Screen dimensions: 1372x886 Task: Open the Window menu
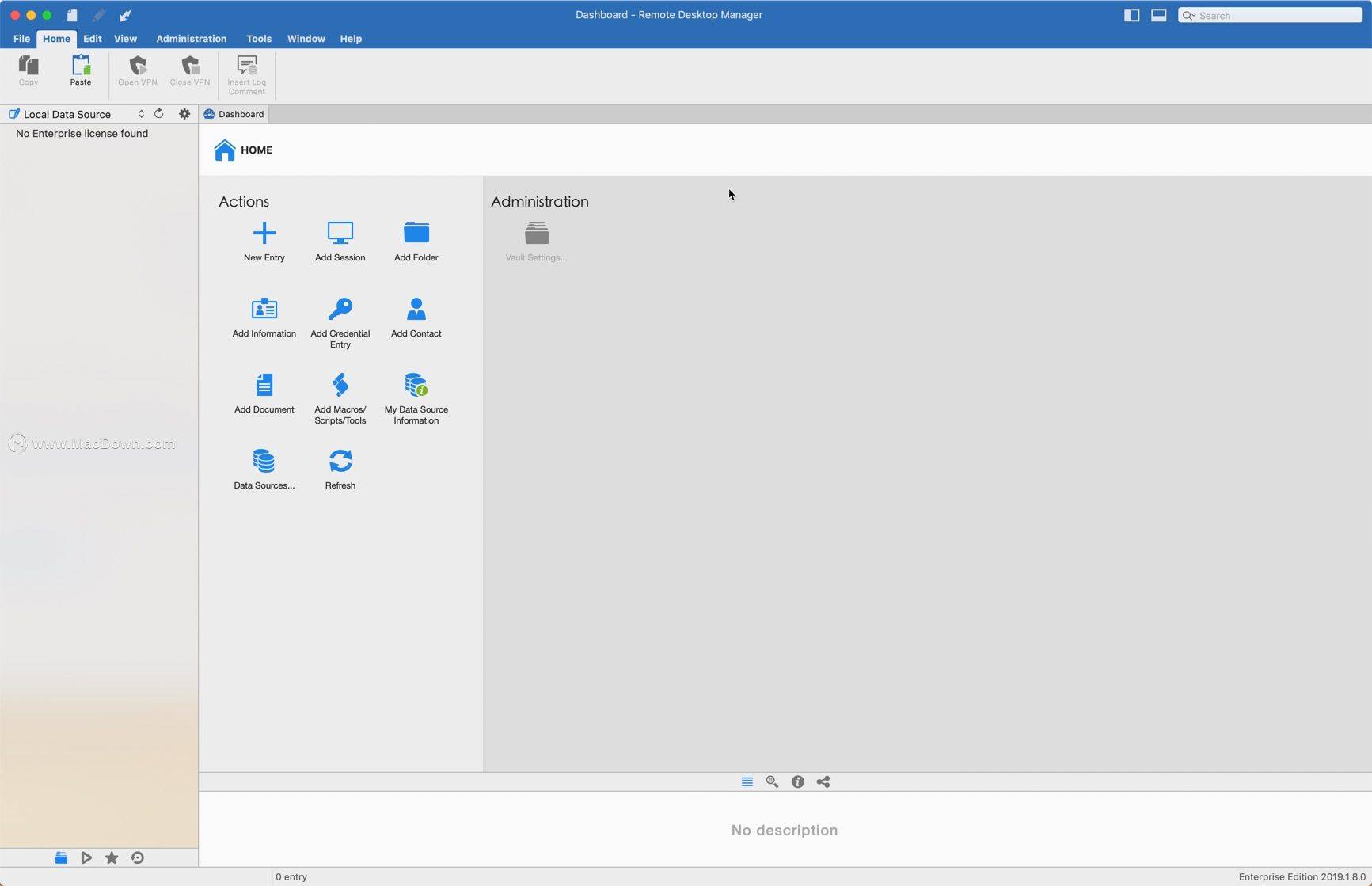(x=306, y=39)
